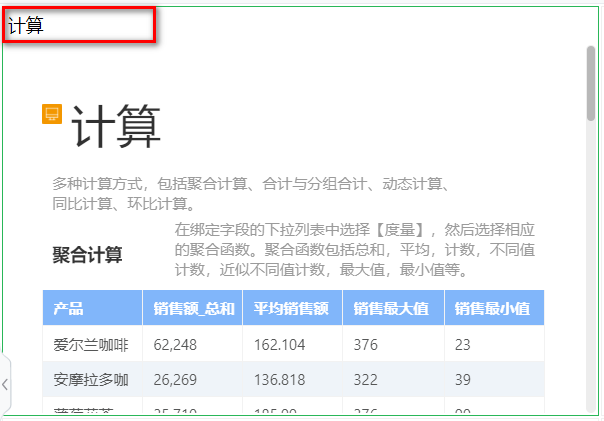Click the 162.104 average sales cell
Screen dimensions: 604x421
279,345
